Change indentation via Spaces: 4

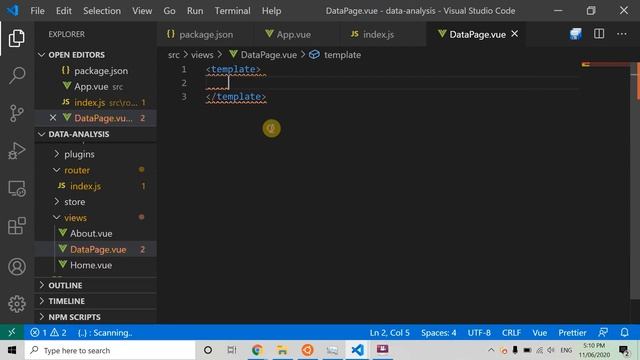pos(439,333)
